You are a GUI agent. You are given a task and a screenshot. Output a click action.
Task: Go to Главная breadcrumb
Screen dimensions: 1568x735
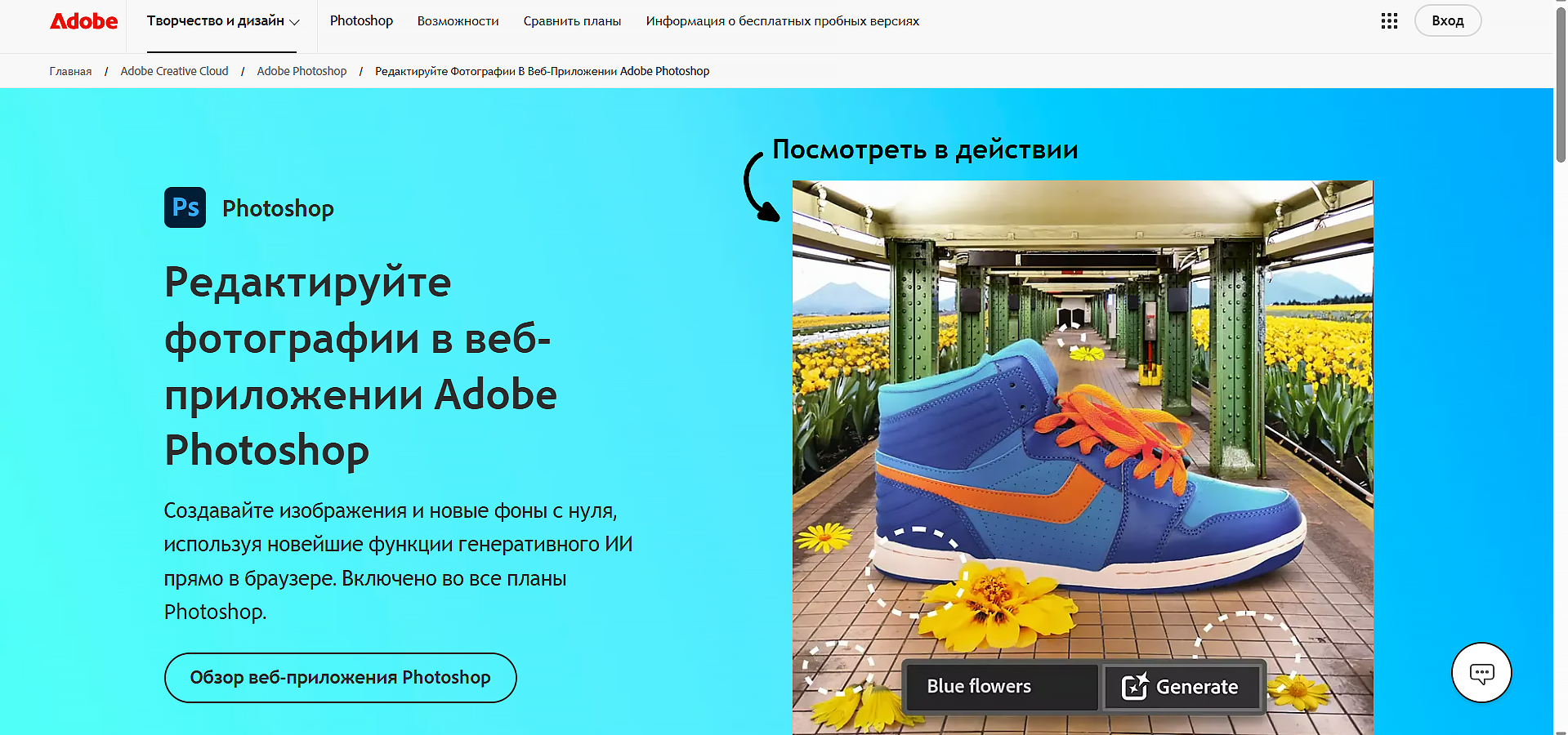70,71
